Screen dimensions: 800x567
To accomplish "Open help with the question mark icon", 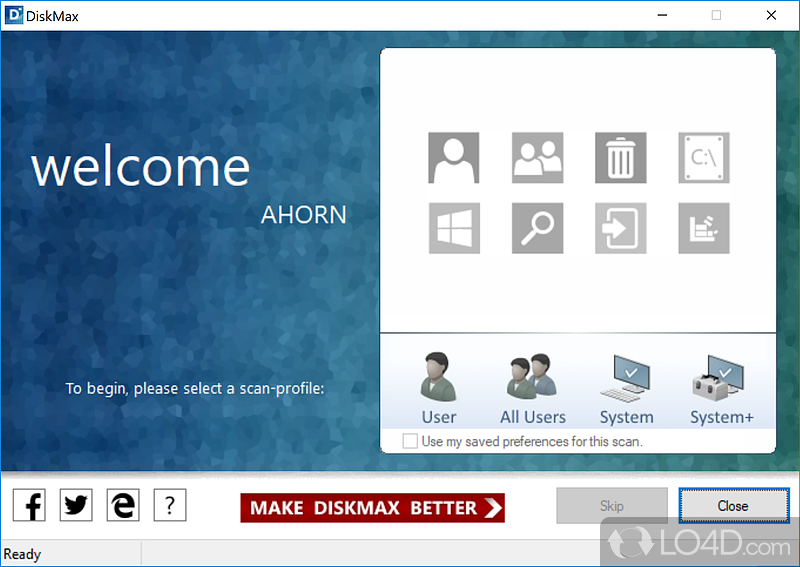I will (x=170, y=505).
